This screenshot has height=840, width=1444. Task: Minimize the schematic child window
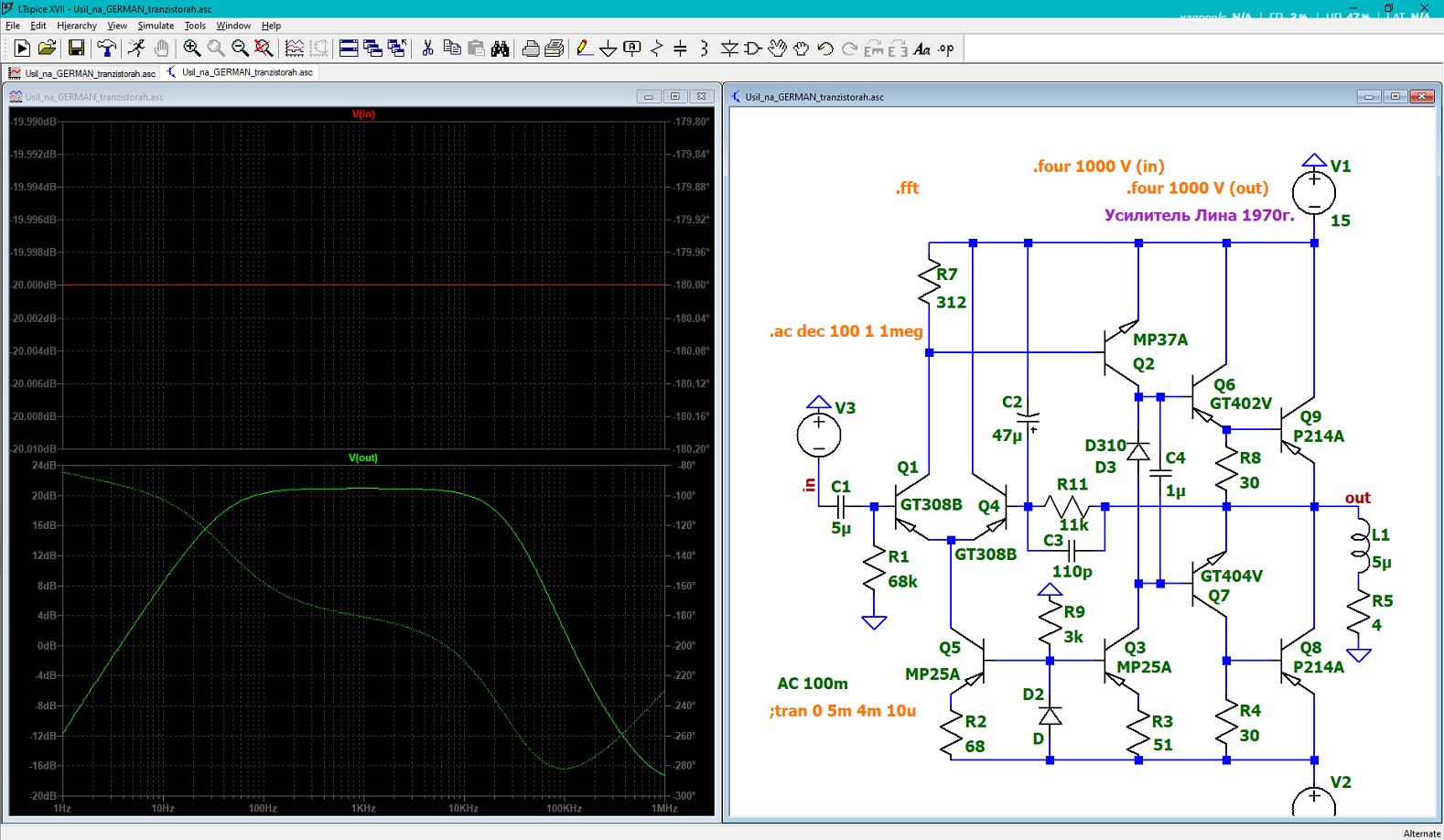[1369, 96]
